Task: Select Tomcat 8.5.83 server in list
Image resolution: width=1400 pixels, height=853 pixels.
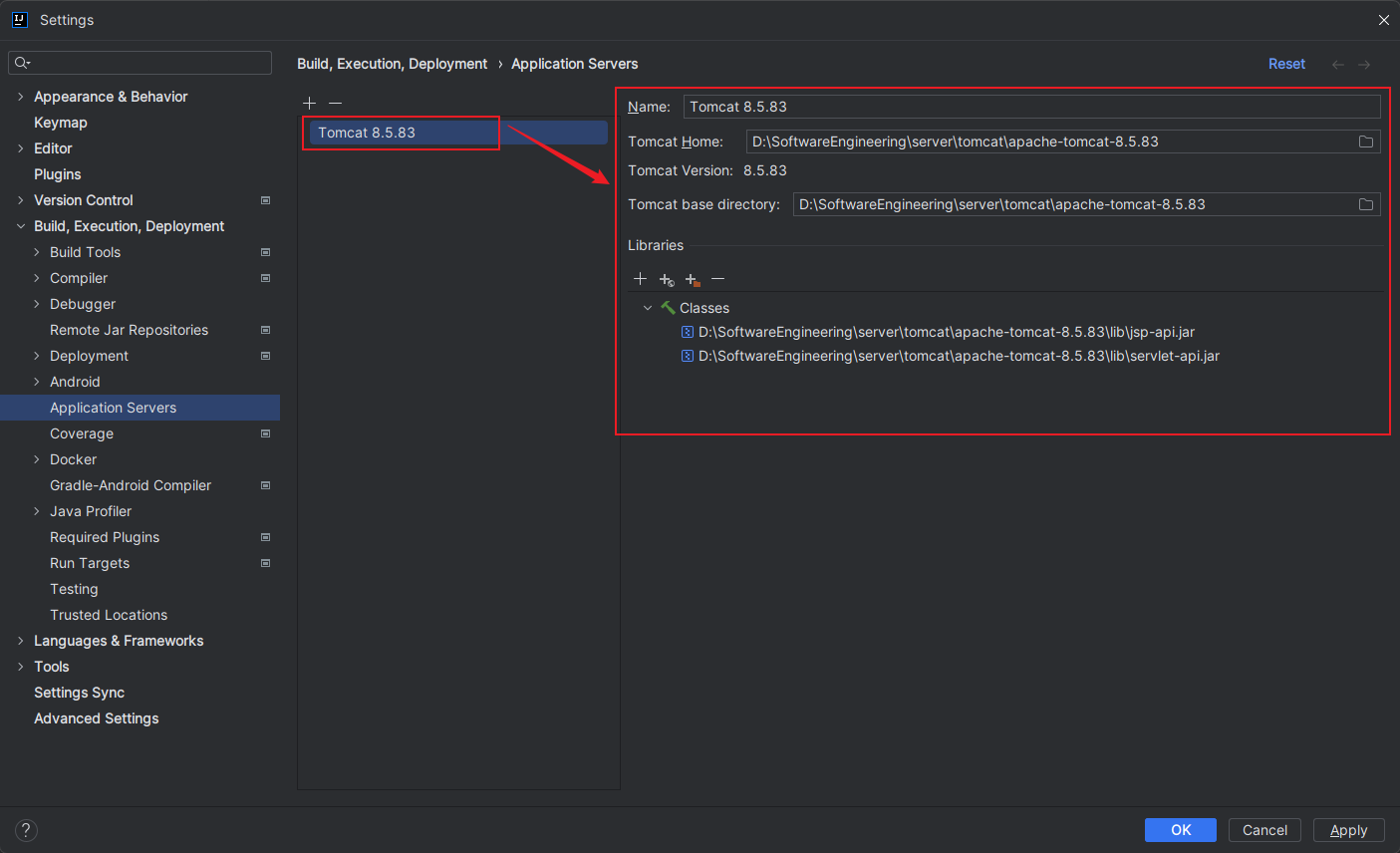Action: pyautogui.click(x=458, y=133)
